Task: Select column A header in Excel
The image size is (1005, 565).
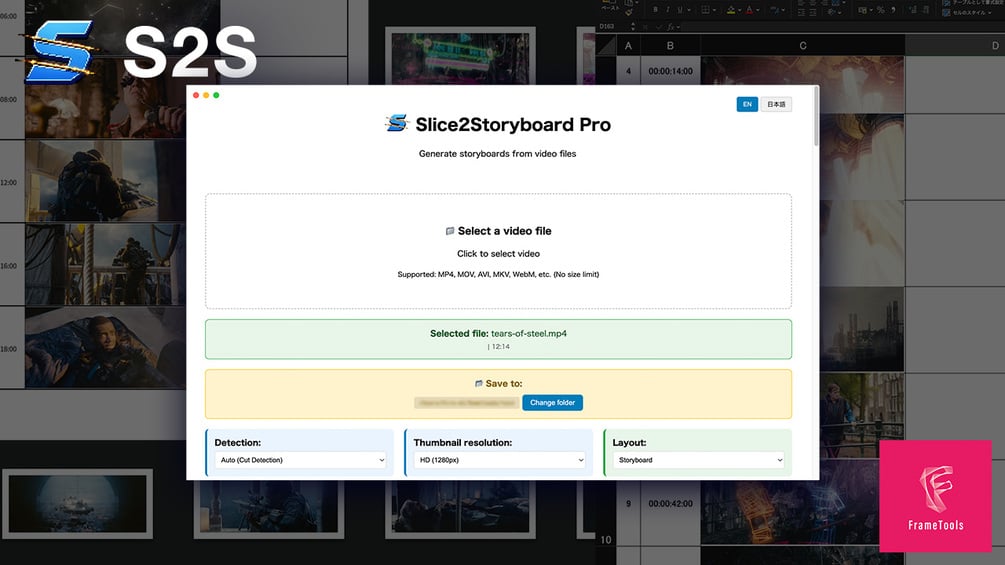Action: pyautogui.click(x=628, y=45)
